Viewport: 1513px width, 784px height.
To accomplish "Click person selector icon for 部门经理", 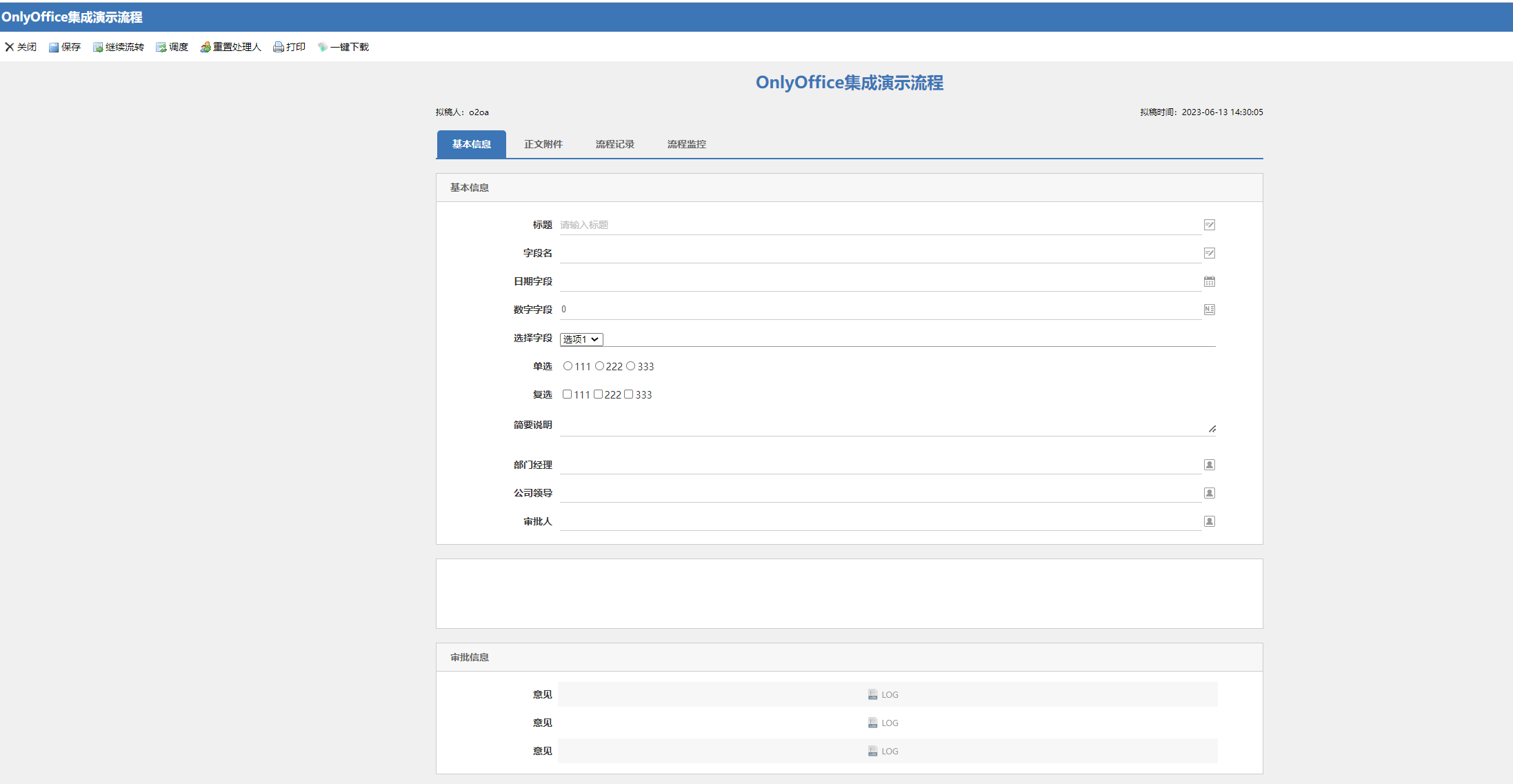I will 1209,465.
